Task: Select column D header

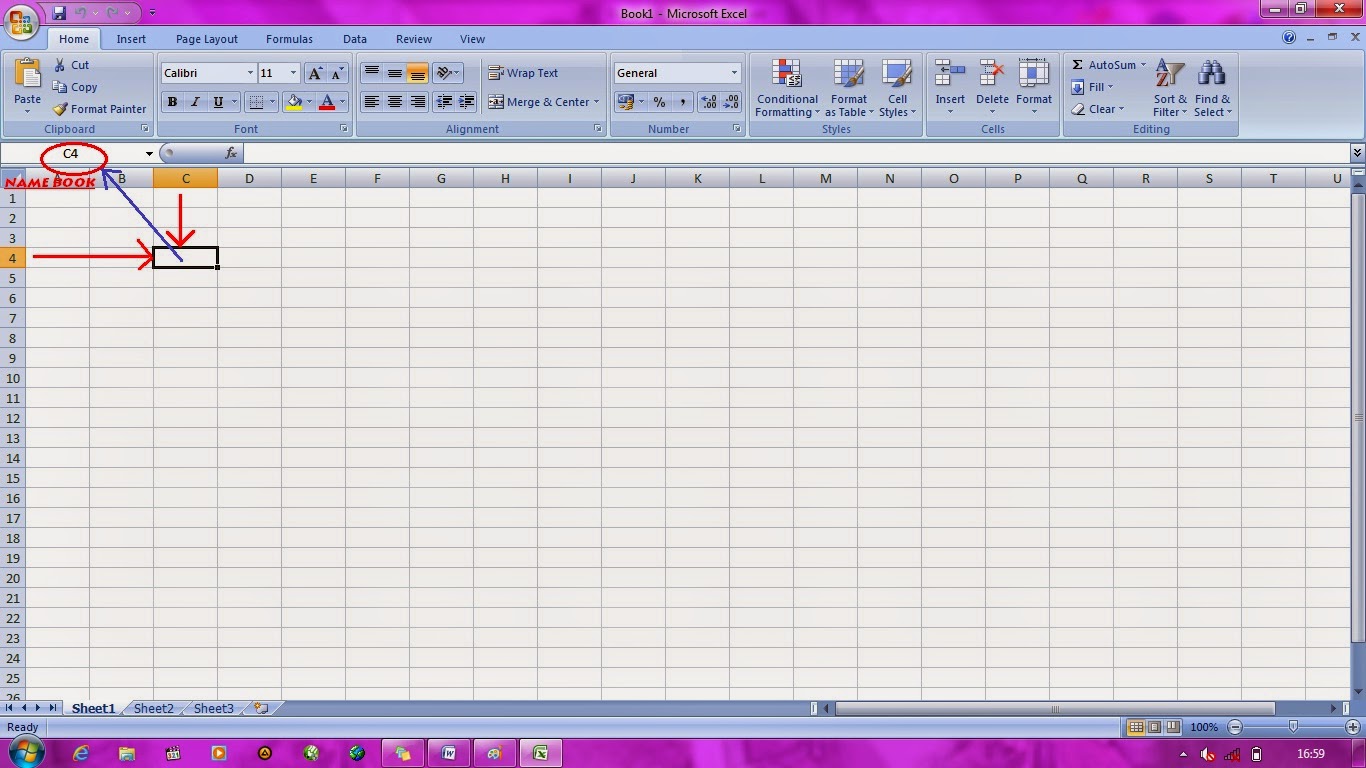Action: tap(249, 178)
